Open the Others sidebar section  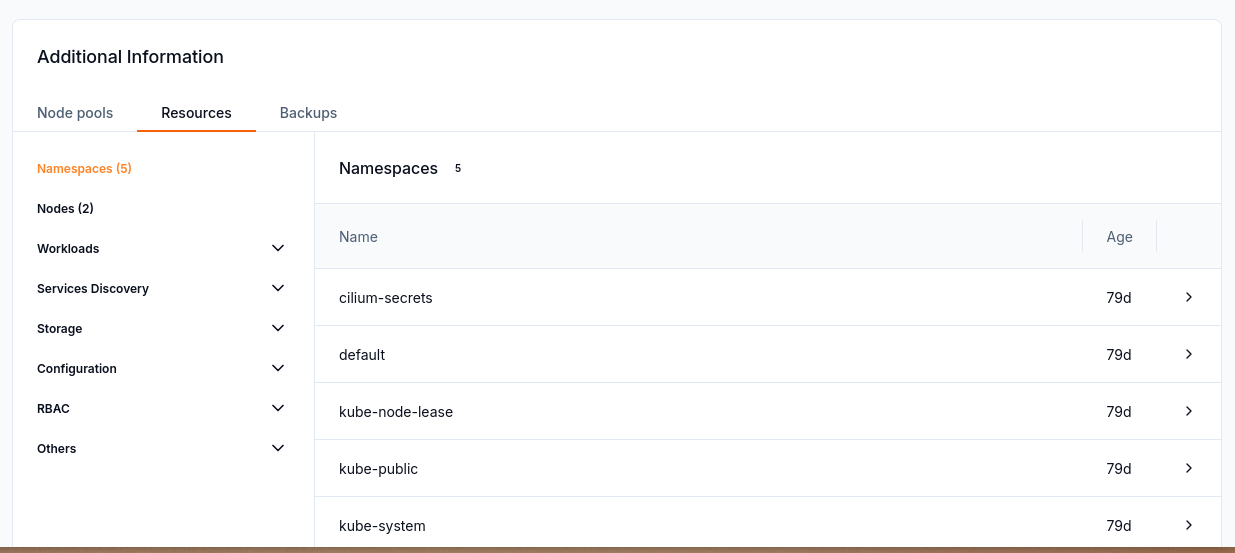click(x=57, y=449)
